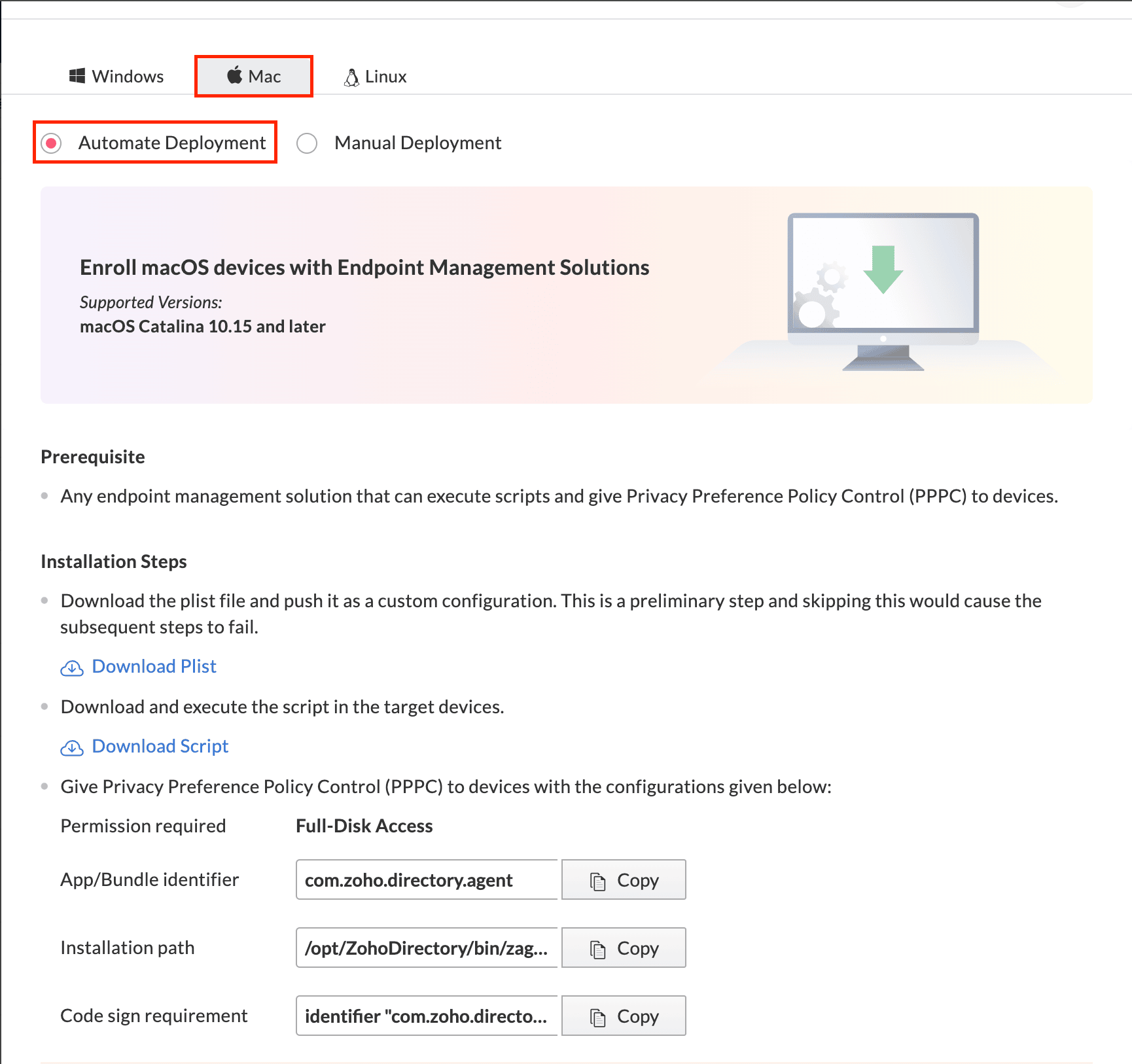Viewport: 1132px width, 1064px height.
Task: Click the Code sign requirement field
Action: pyautogui.click(x=427, y=1016)
